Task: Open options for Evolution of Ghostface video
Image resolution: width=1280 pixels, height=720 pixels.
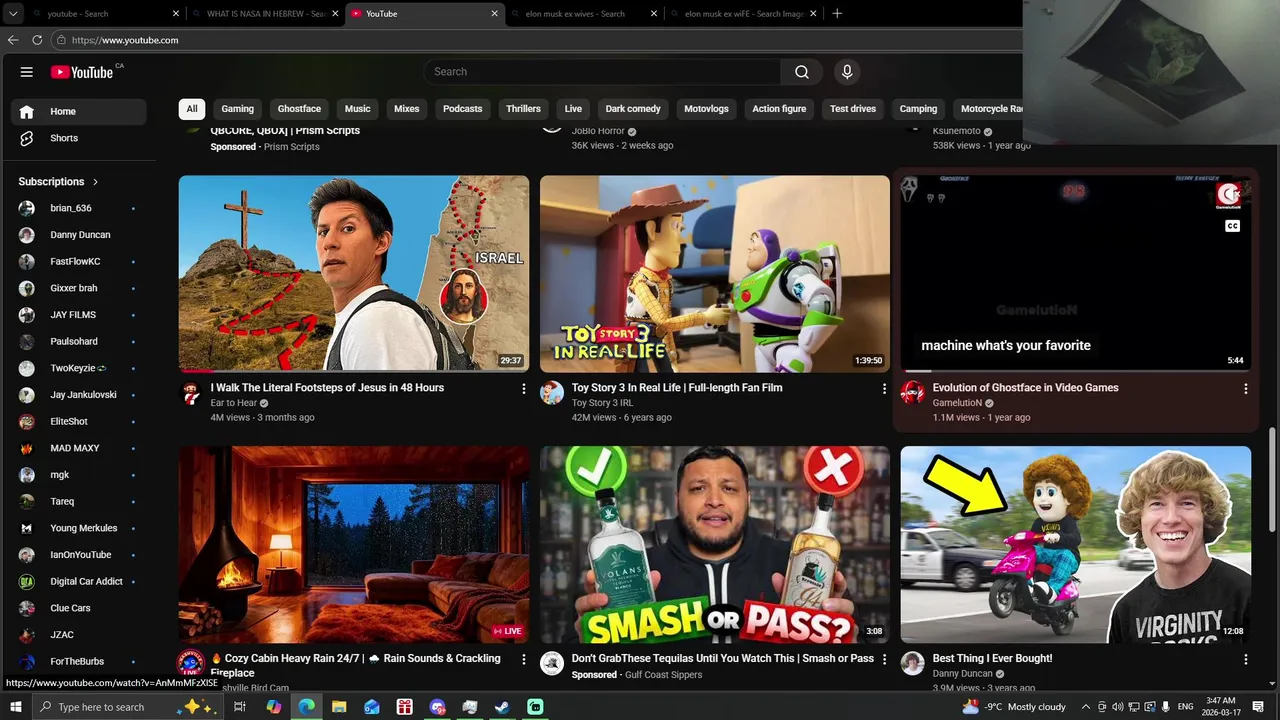Action: tap(1245, 388)
